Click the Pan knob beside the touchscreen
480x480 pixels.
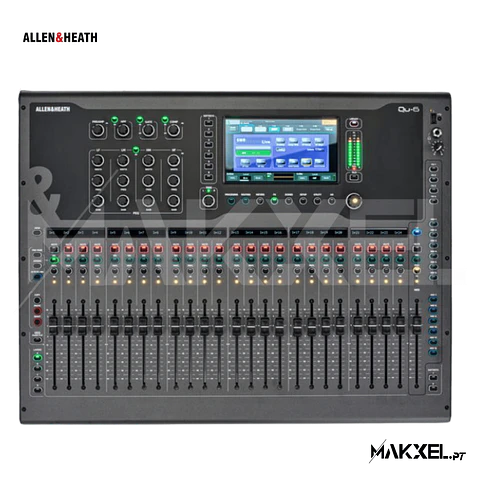click(209, 201)
